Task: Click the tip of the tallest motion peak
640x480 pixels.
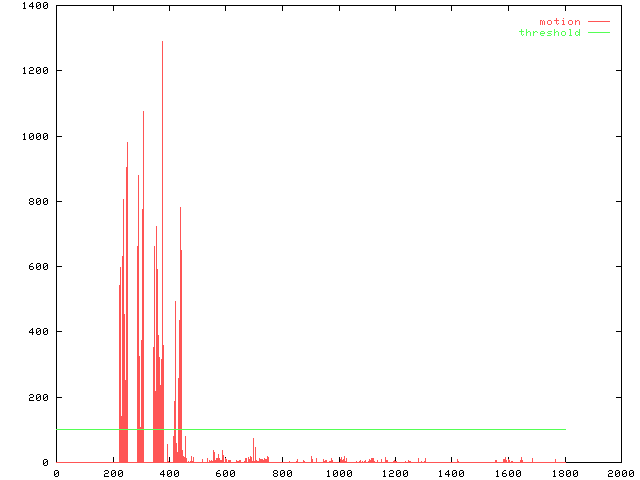Action: tap(162, 42)
